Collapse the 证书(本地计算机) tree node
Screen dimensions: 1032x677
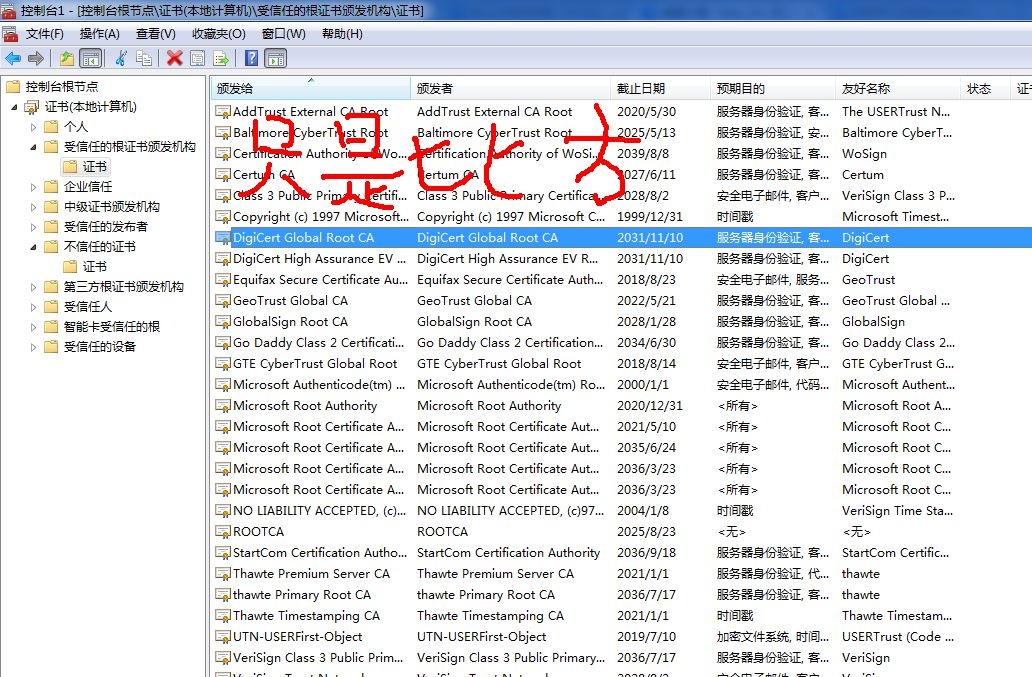click(x=14, y=107)
